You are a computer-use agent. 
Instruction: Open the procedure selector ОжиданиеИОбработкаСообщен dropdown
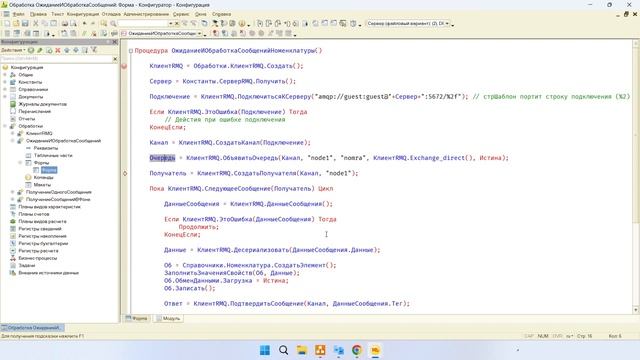[x=200, y=33]
